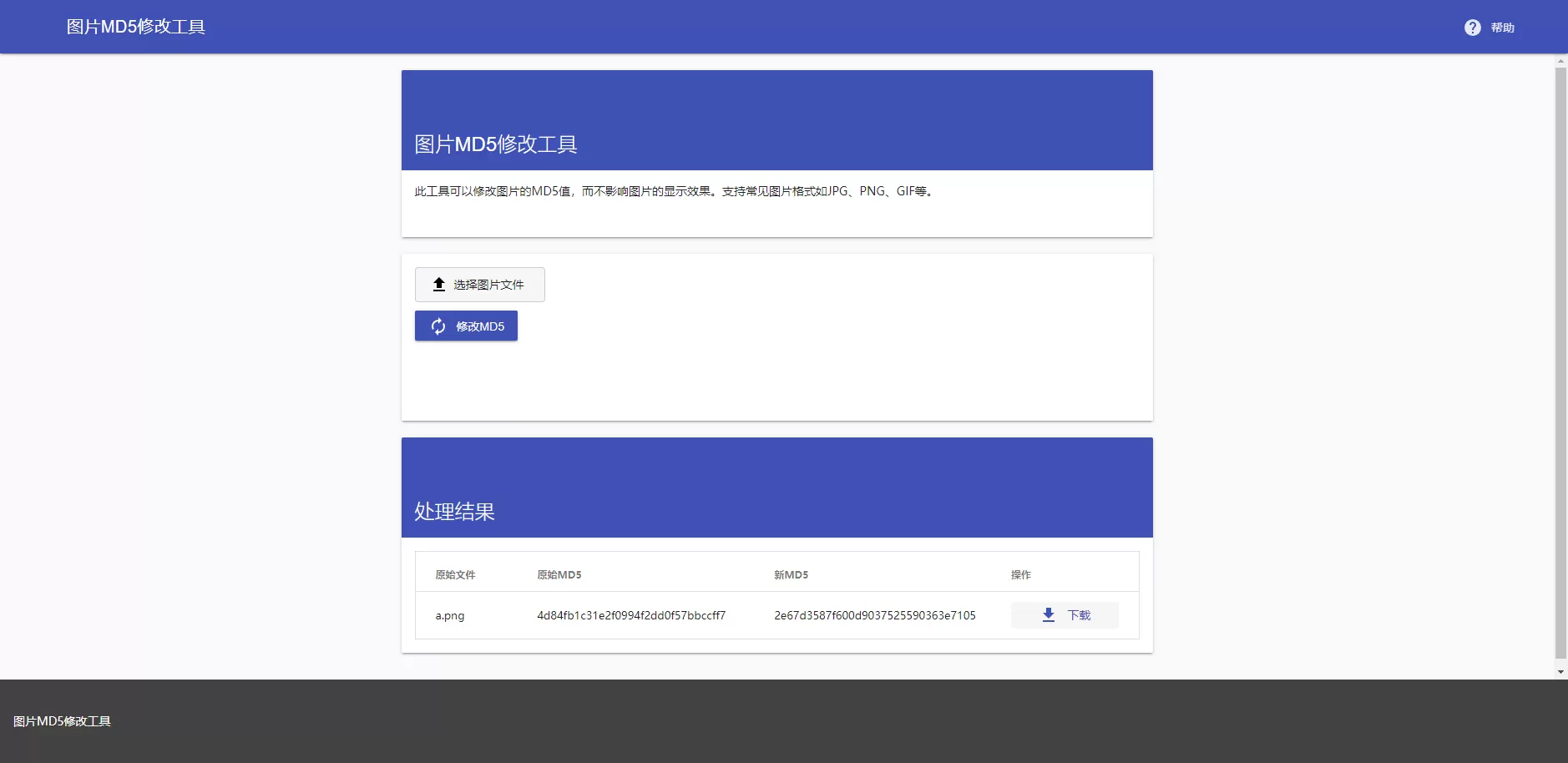Click the download arrow icon
This screenshot has width=1568, height=763.
click(x=1049, y=615)
